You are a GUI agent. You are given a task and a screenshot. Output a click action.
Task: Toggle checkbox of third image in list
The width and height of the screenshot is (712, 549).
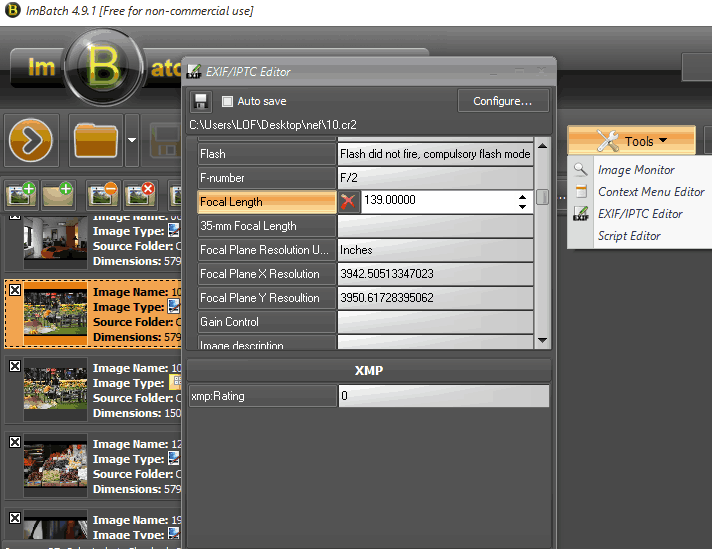pos(15,366)
